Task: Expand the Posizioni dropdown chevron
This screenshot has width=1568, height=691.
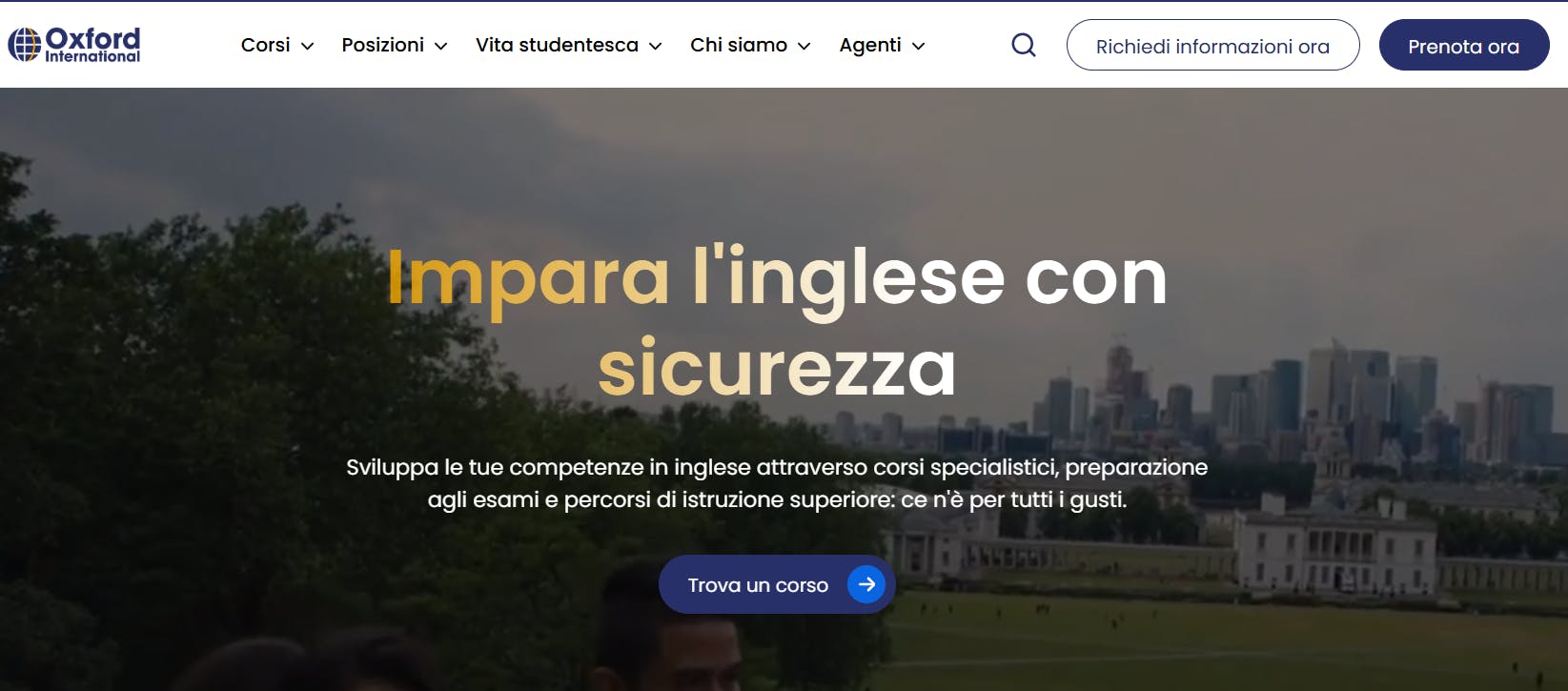Action: point(440,46)
